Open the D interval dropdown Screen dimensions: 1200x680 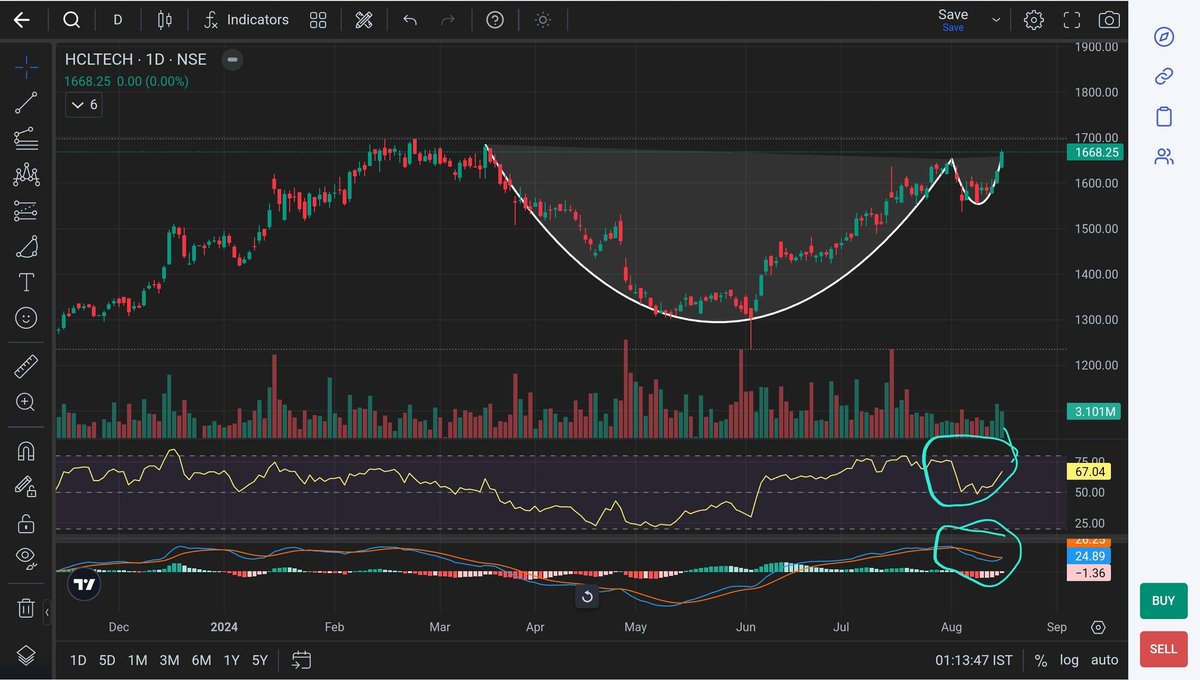click(117, 19)
